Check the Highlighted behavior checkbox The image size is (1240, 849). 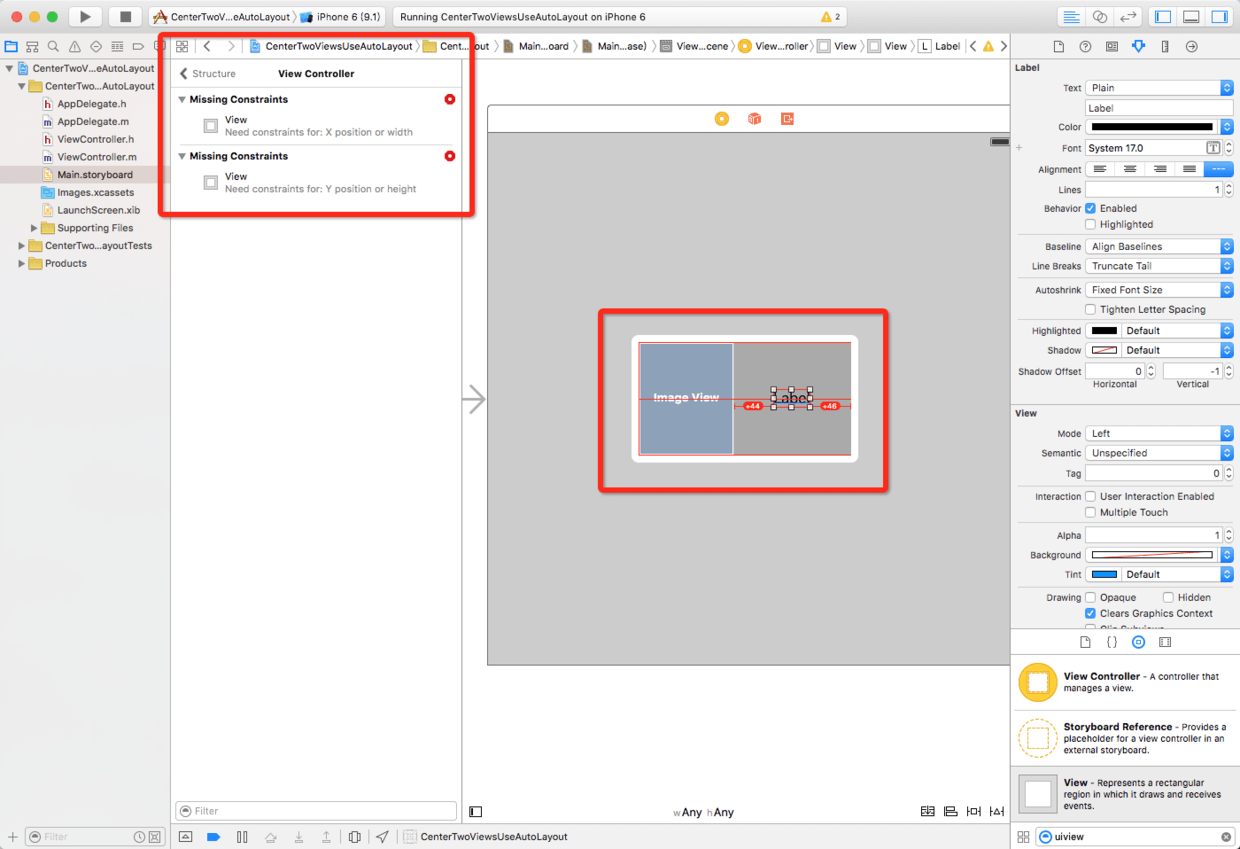coord(1091,225)
